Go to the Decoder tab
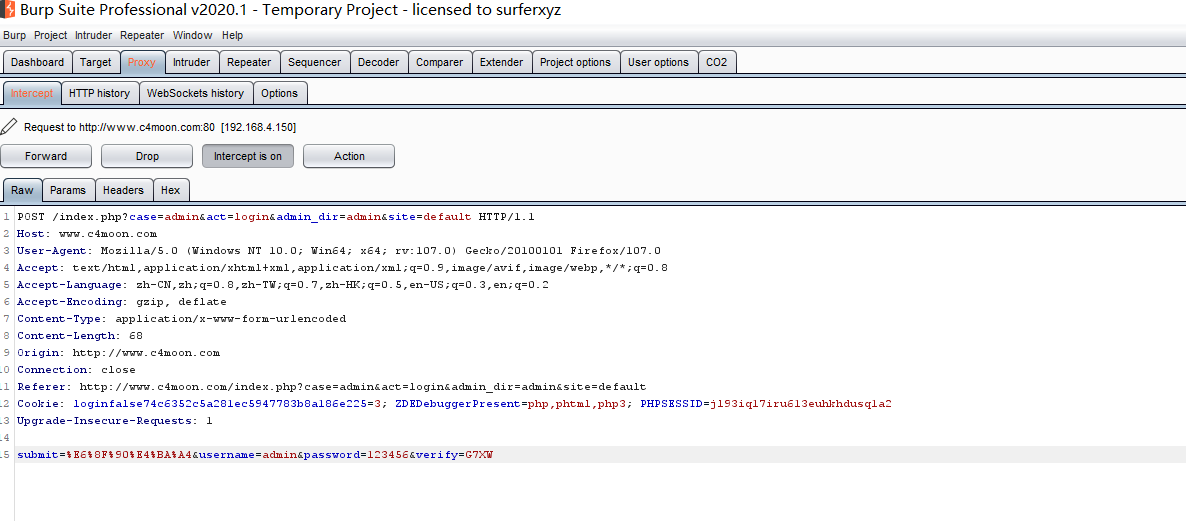The width and height of the screenshot is (1186, 521). (x=379, y=63)
